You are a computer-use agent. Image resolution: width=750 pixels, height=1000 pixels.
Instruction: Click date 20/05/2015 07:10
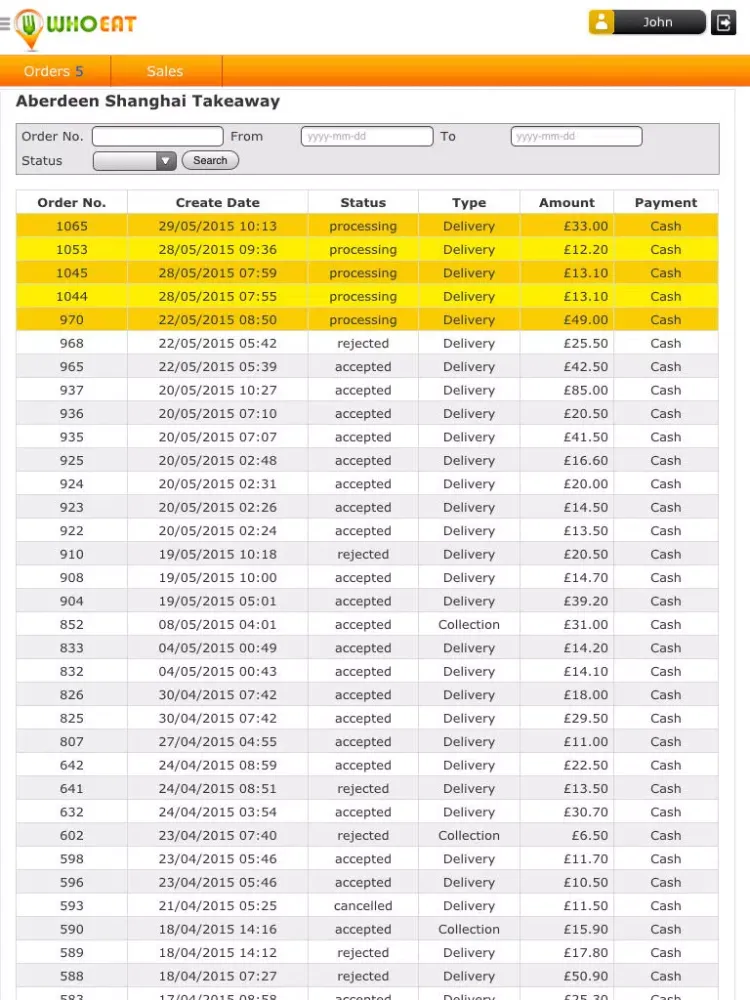click(217, 414)
